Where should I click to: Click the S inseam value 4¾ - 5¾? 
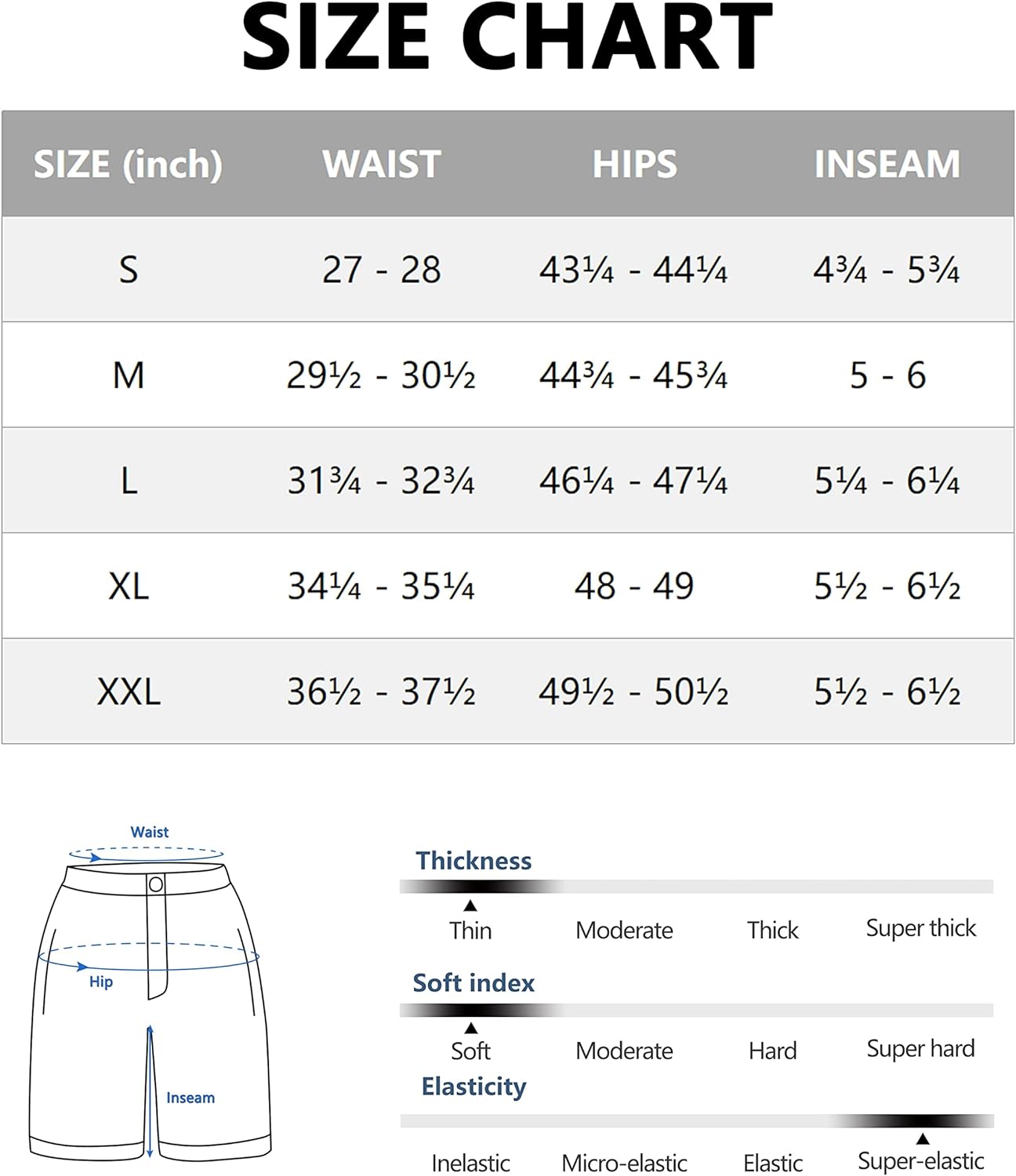(887, 270)
